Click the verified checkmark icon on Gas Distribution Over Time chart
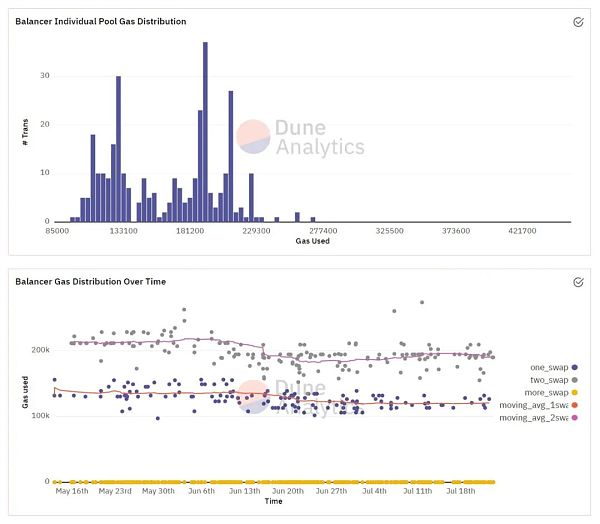The image size is (600, 524). (578, 282)
